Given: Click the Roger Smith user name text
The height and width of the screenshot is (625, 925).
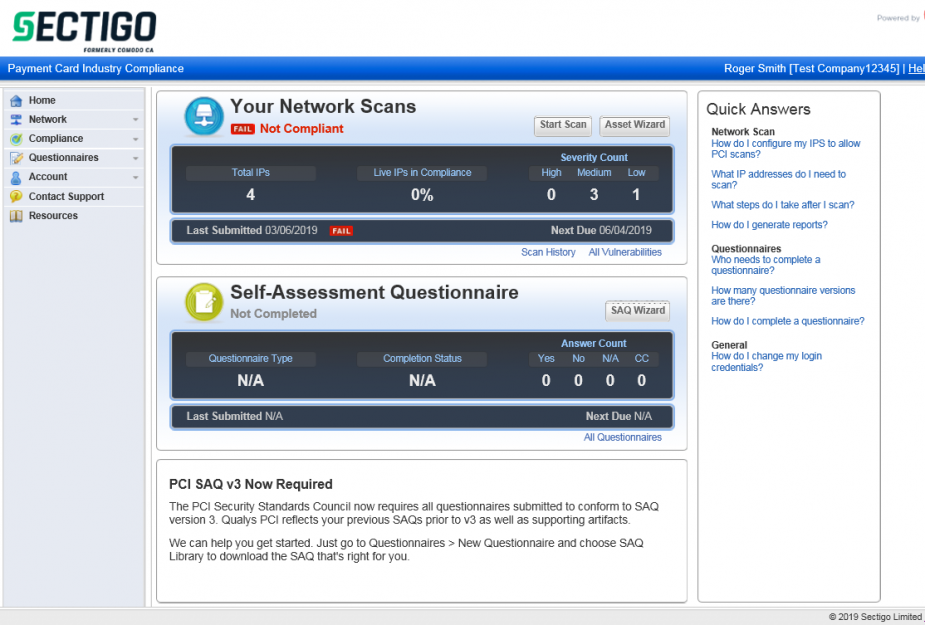Looking at the screenshot, I should click(x=755, y=68).
